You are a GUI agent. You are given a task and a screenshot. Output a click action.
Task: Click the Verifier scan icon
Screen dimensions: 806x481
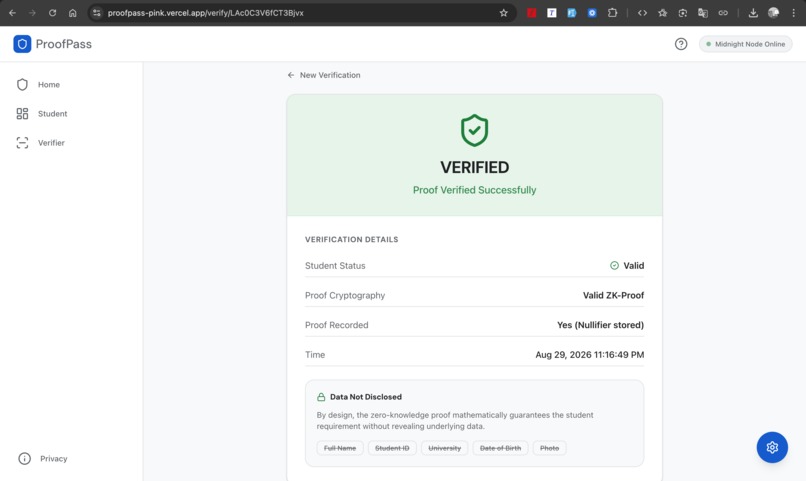[x=22, y=143]
